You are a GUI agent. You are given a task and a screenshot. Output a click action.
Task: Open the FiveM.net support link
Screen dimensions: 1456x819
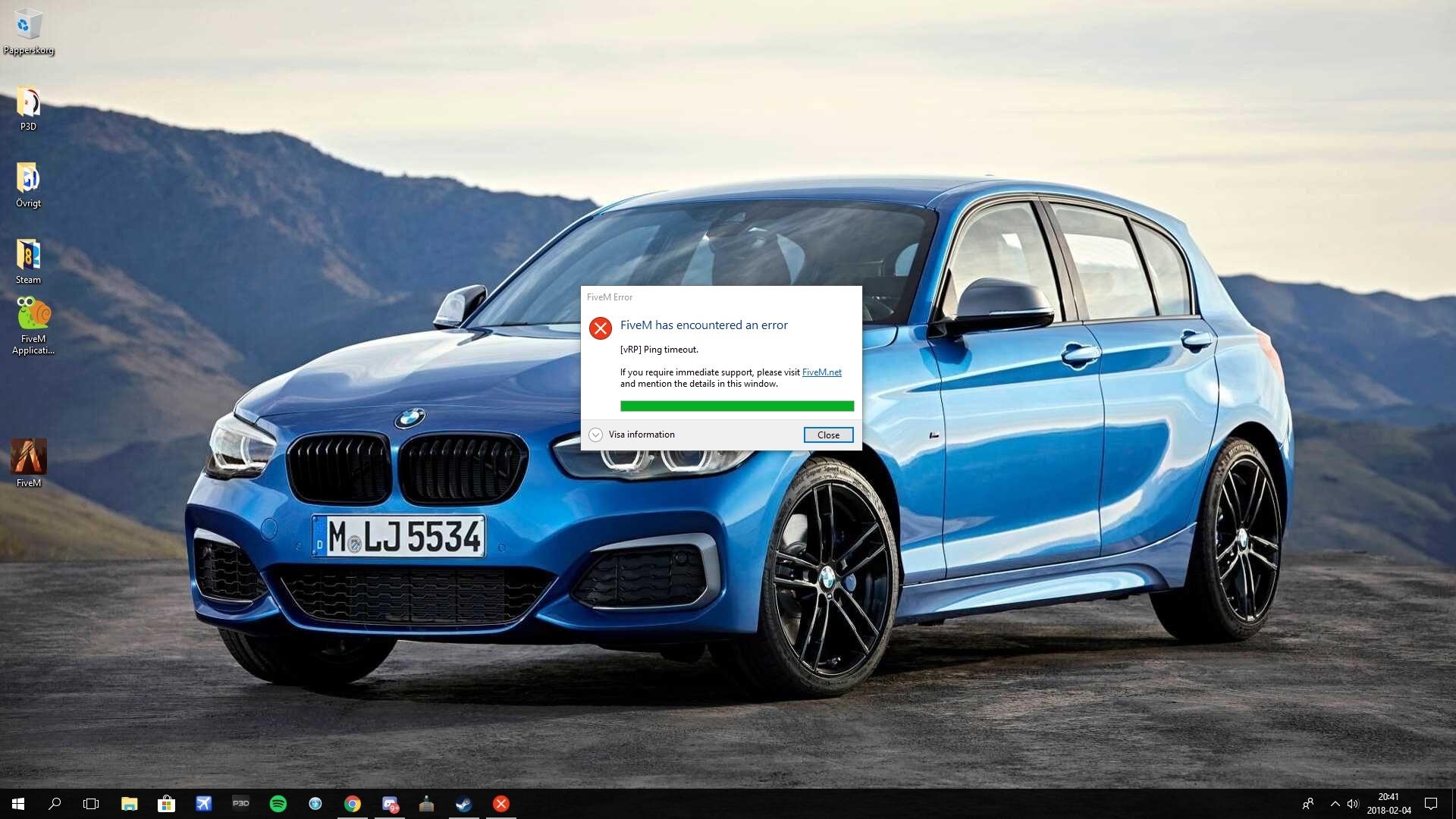[x=821, y=372]
